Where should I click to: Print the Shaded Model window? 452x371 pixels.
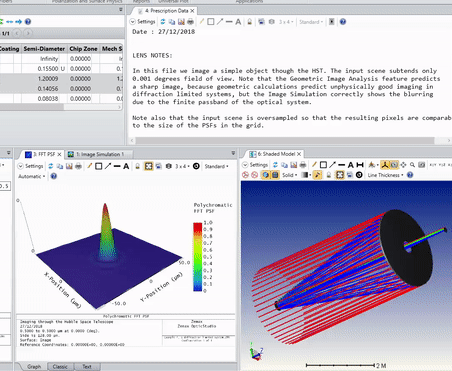(303, 165)
